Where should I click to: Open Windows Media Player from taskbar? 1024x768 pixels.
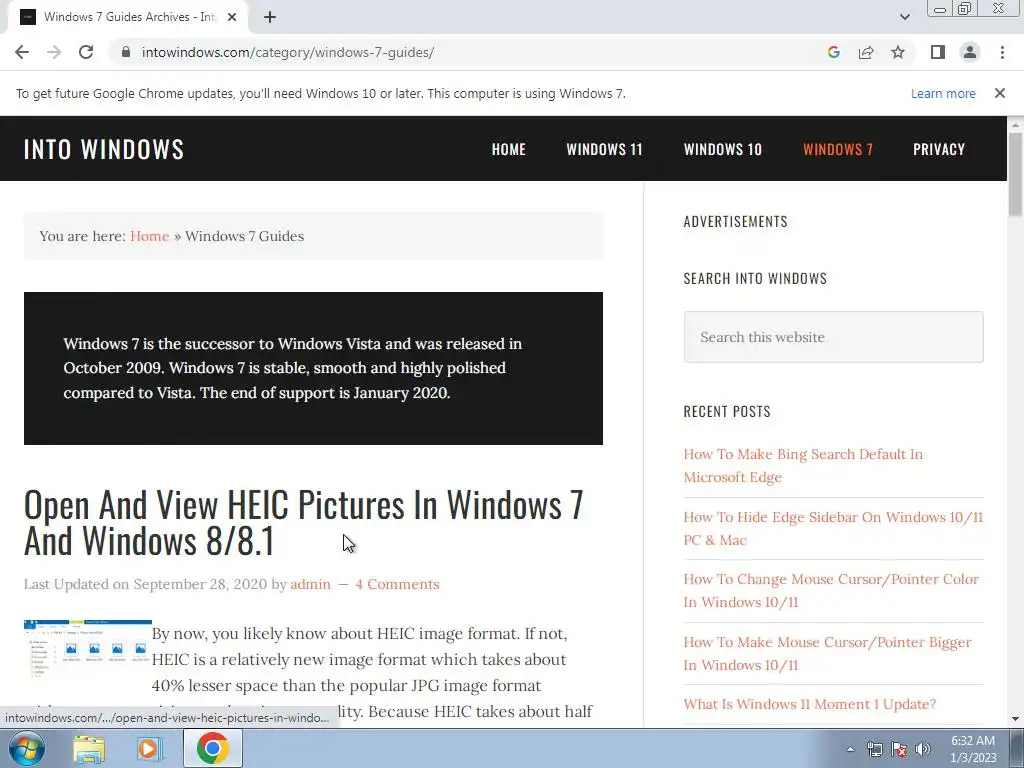point(149,749)
